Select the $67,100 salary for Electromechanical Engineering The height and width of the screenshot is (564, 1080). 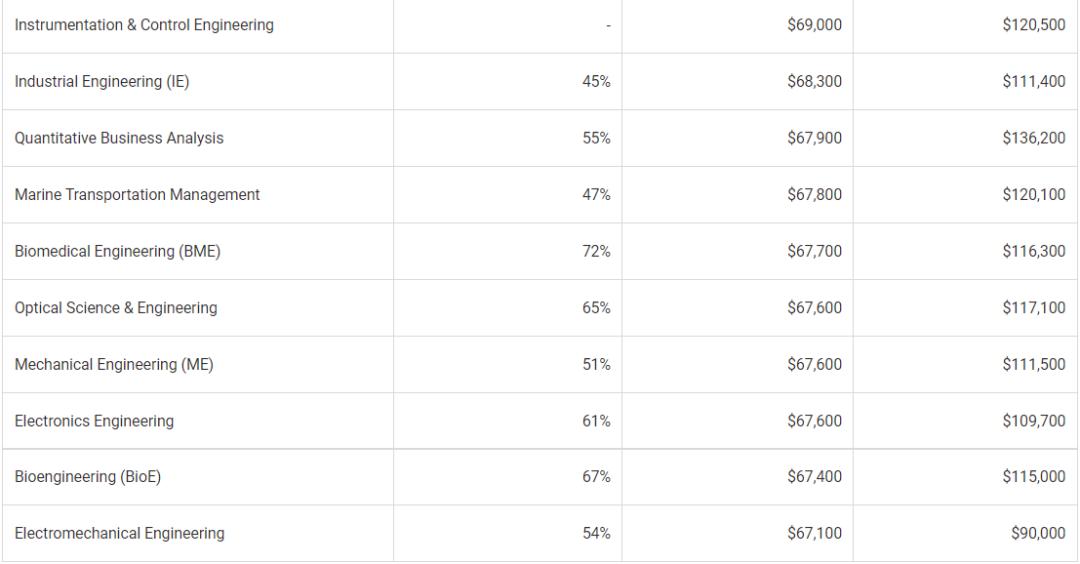coord(814,534)
